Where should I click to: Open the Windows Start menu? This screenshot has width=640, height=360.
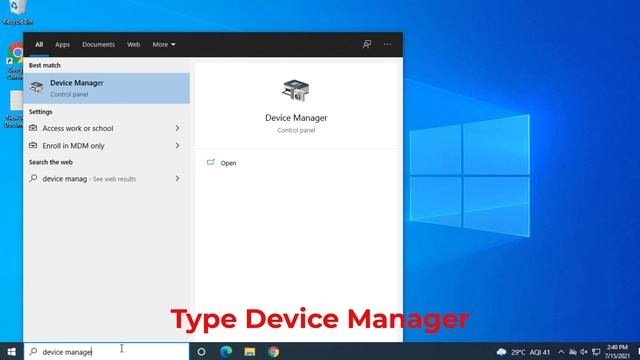[11, 351]
